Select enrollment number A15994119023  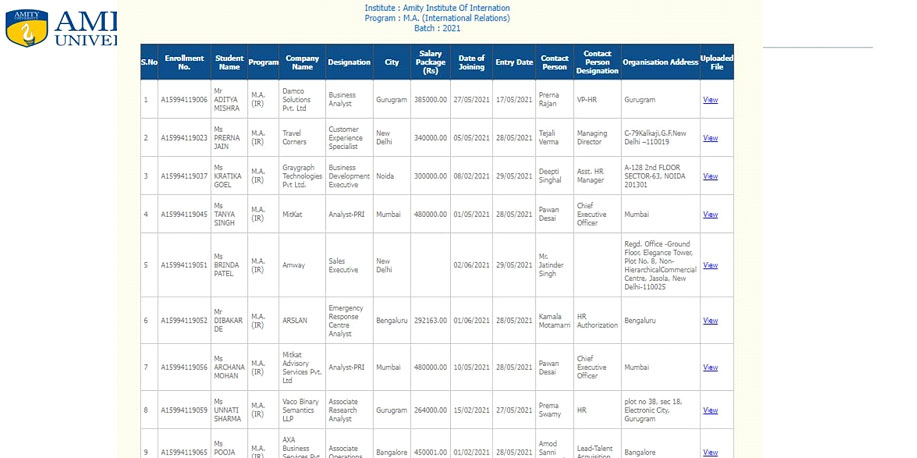(184, 138)
